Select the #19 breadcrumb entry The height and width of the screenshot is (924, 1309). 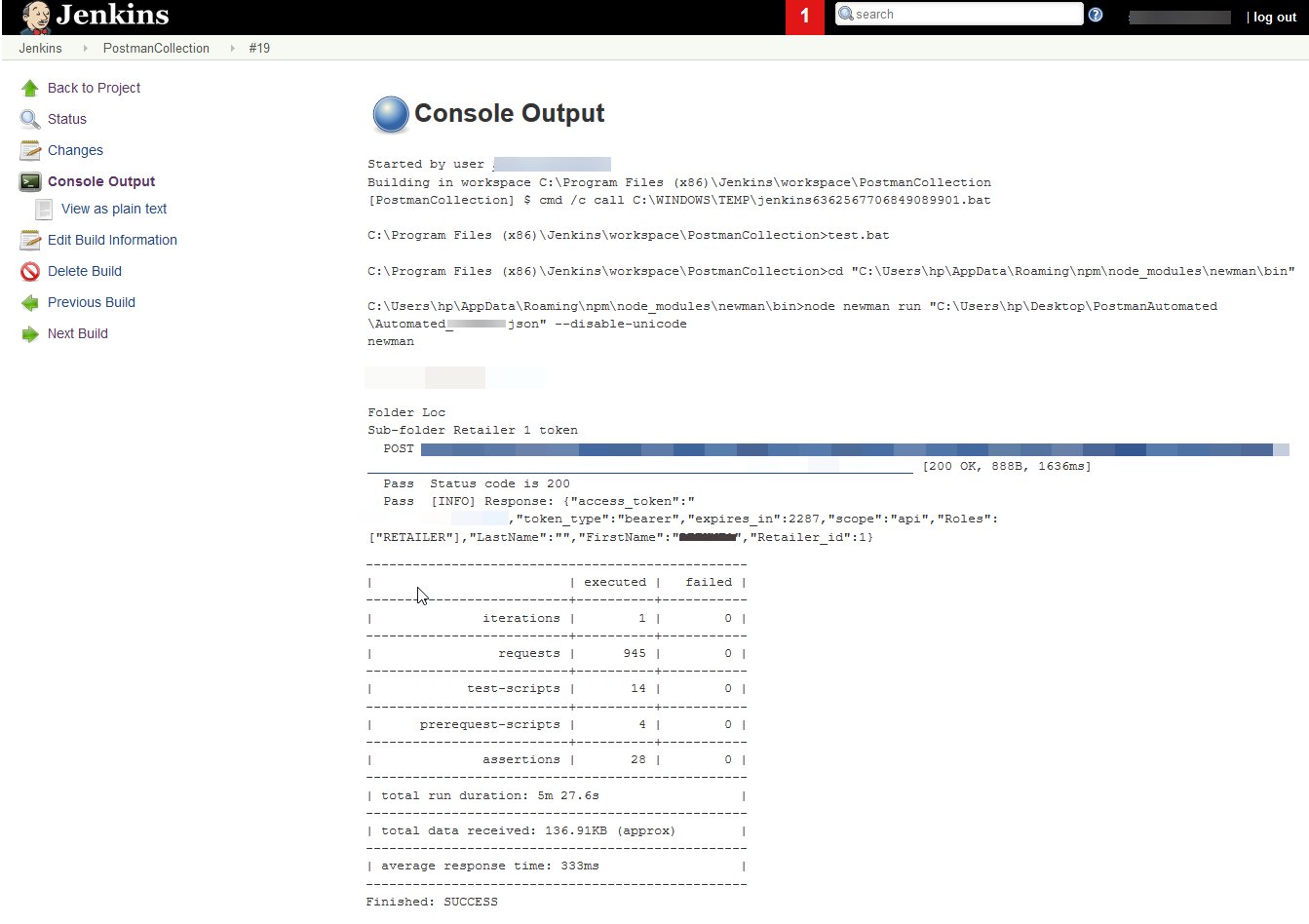tap(260, 47)
